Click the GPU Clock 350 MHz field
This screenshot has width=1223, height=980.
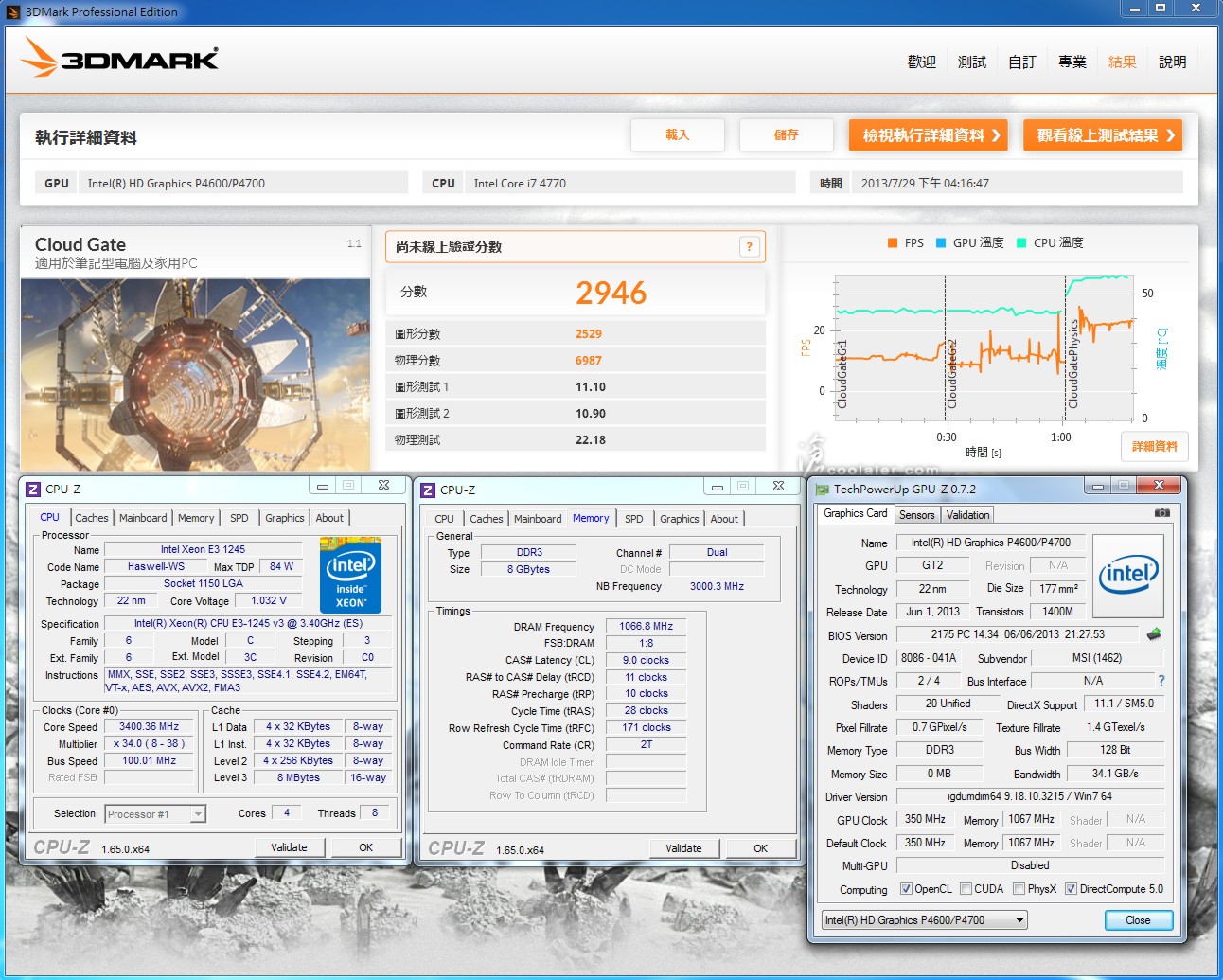[x=925, y=820]
